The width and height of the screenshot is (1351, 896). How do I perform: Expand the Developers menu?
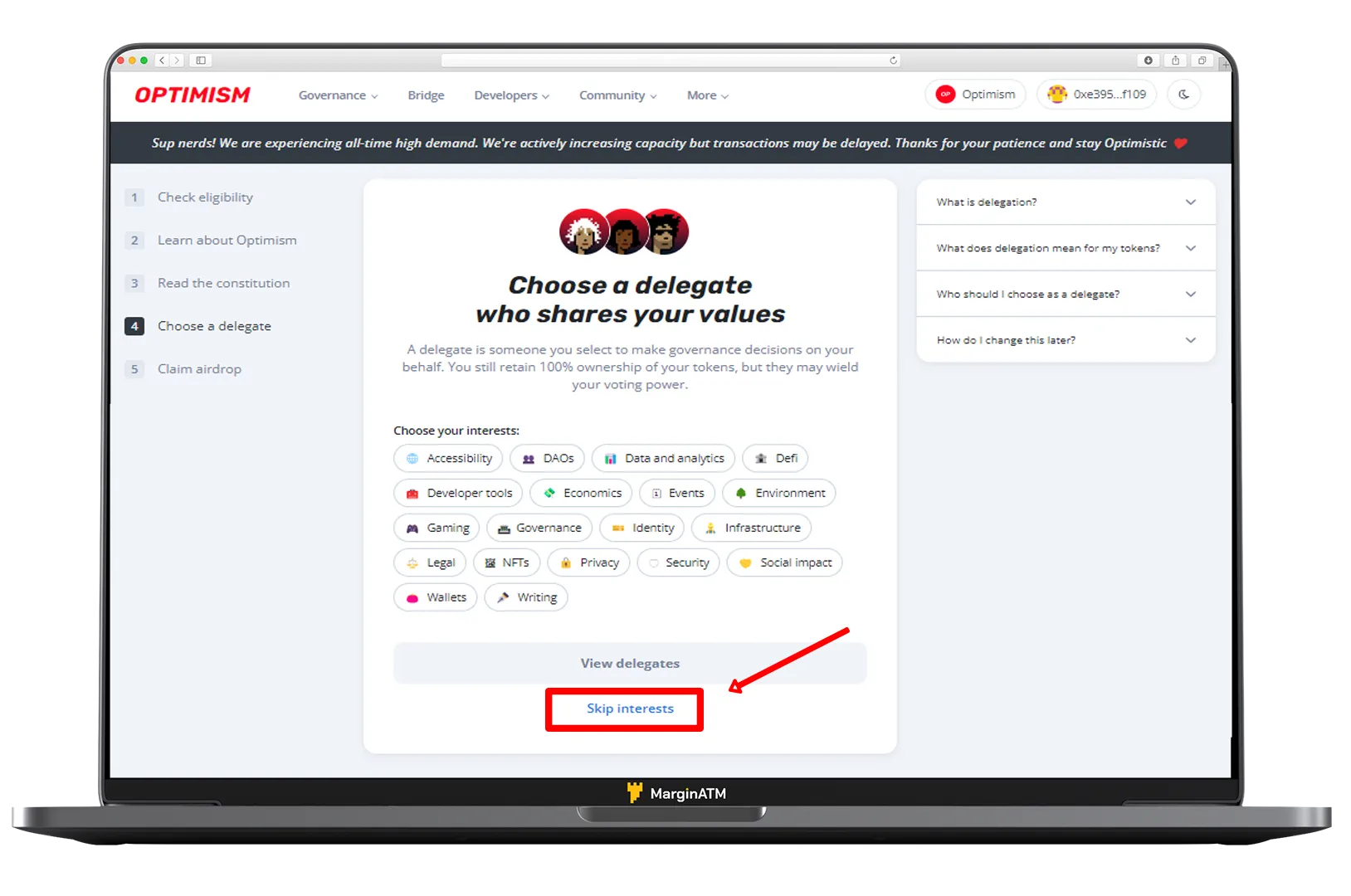pyautogui.click(x=511, y=95)
